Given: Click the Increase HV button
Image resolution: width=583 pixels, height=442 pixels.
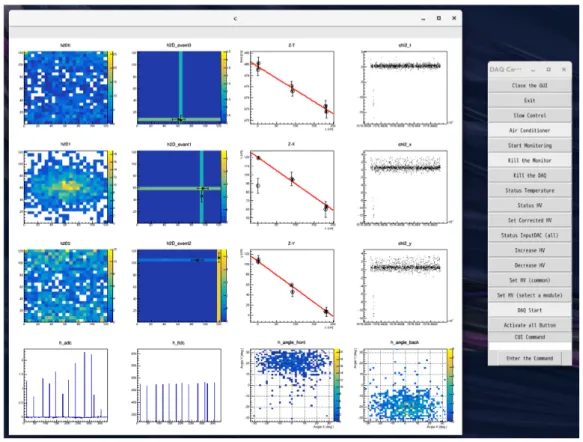Looking at the screenshot, I should point(529,250).
